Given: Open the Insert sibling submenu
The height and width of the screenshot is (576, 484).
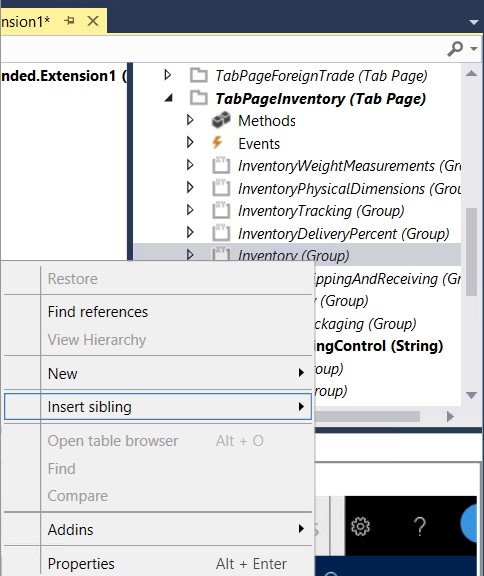Looking at the screenshot, I should [158, 407].
